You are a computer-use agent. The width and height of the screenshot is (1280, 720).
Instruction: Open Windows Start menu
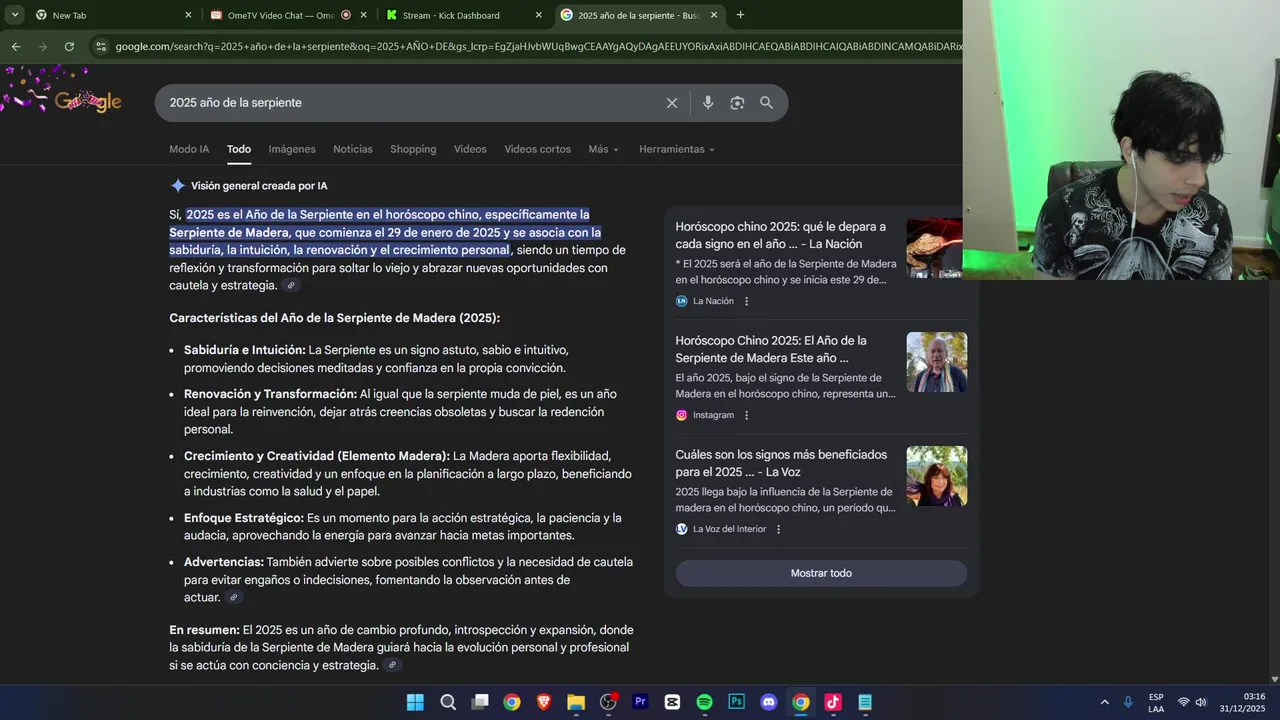coord(415,702)
